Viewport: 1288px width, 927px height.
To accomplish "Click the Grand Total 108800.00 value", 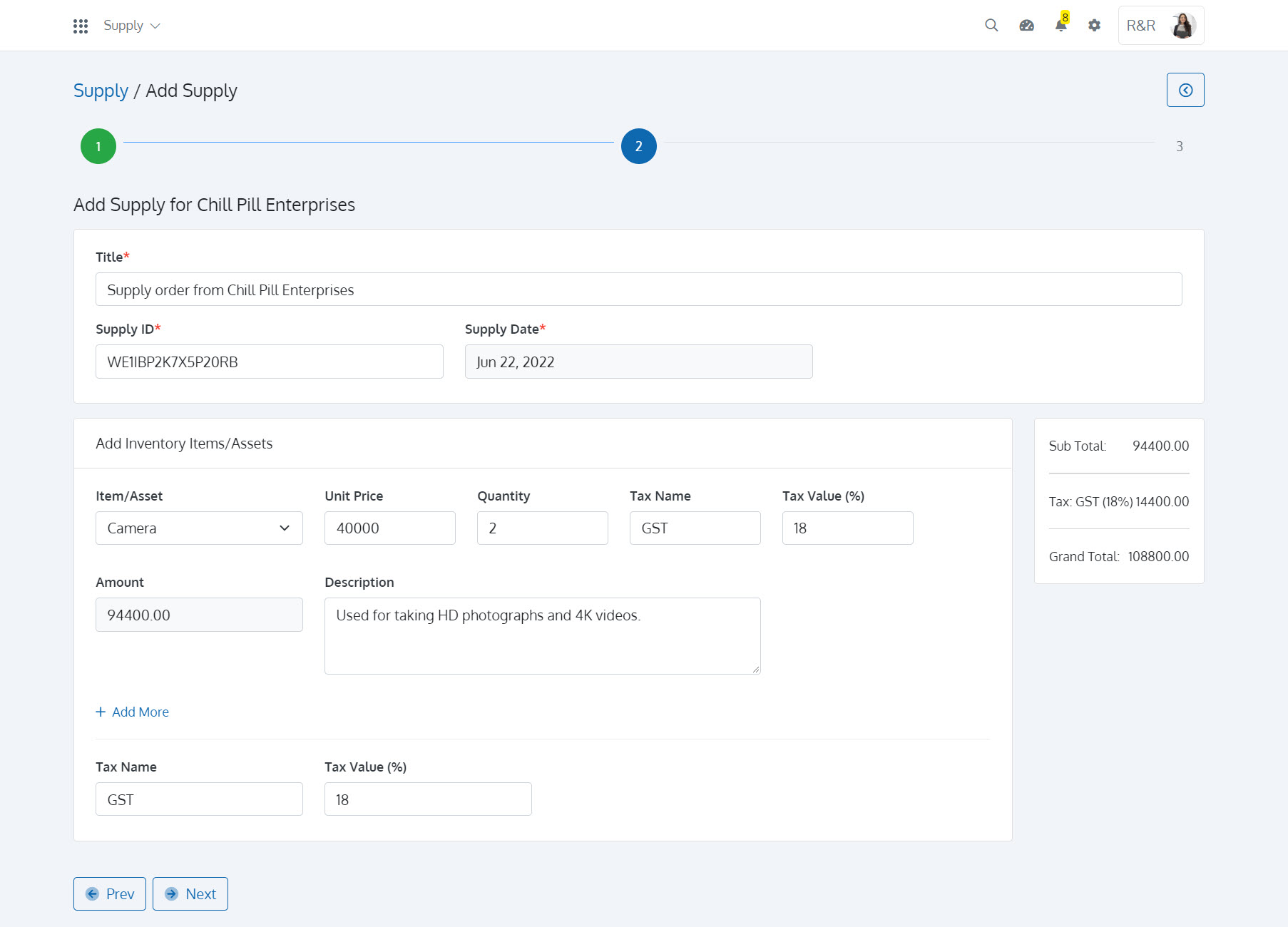I will point(1158,556).
